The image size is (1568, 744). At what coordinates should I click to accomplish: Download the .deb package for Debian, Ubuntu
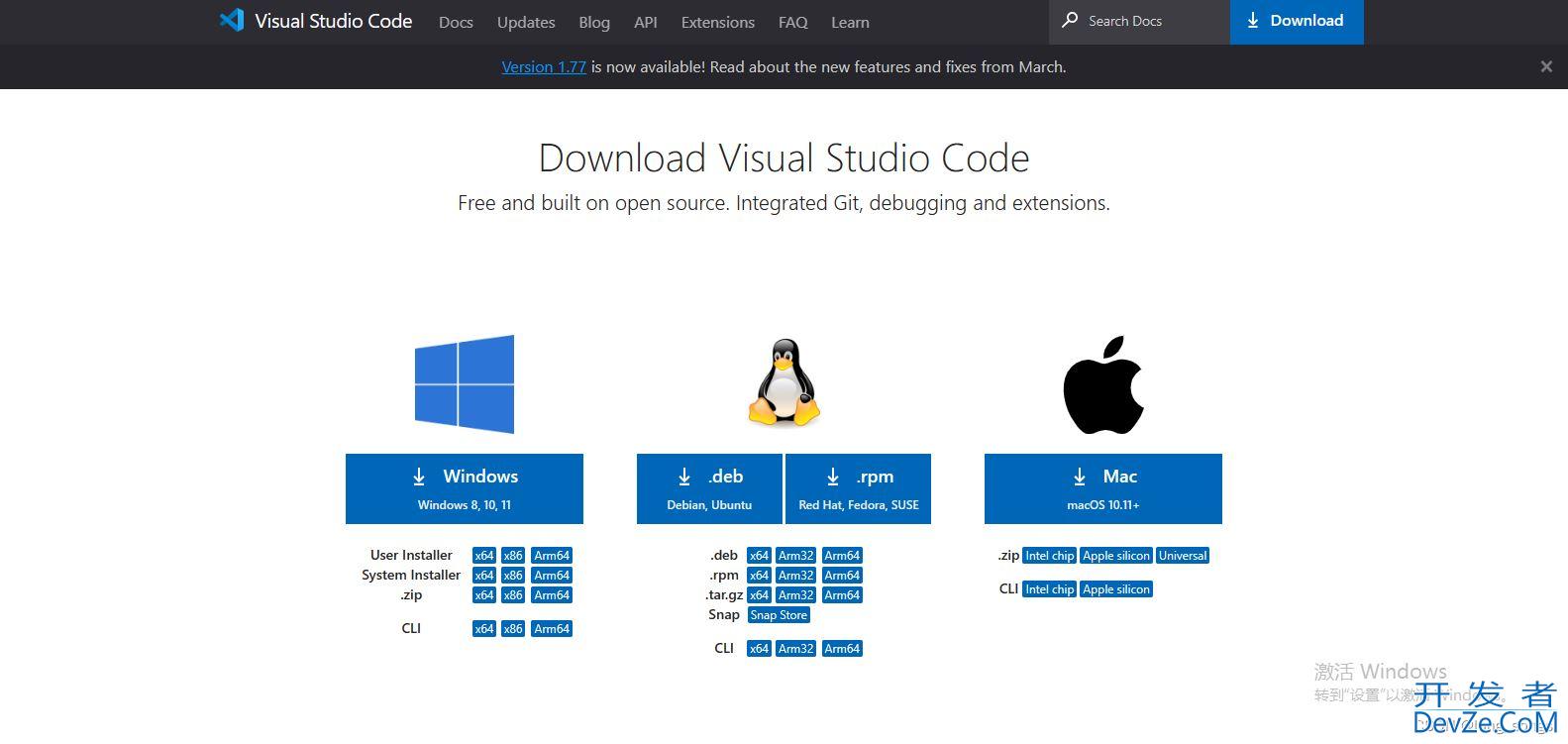tap(709, 488)
